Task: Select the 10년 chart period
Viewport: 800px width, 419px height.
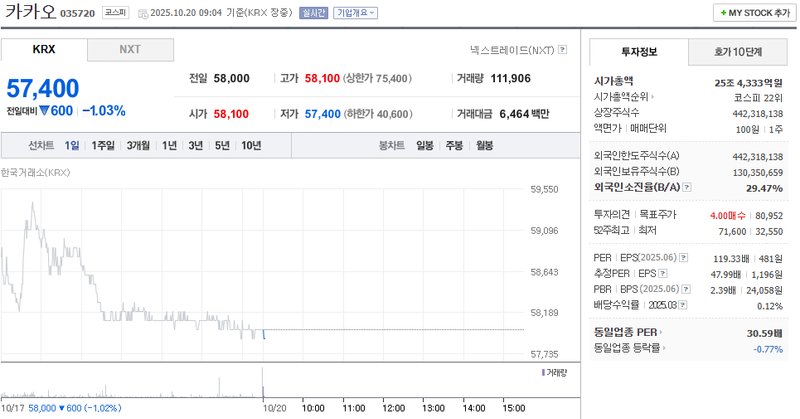Action: (x=252, y=146)
